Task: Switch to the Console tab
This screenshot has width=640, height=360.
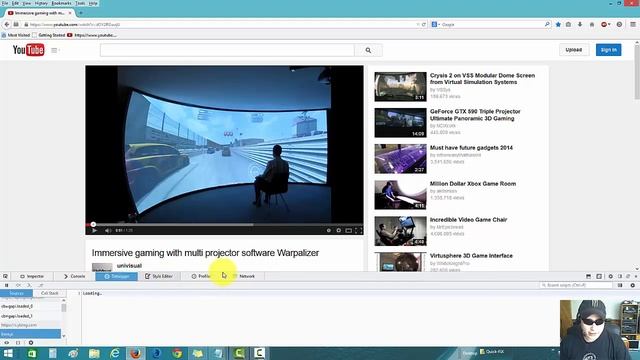Action: tap(74, 276)
